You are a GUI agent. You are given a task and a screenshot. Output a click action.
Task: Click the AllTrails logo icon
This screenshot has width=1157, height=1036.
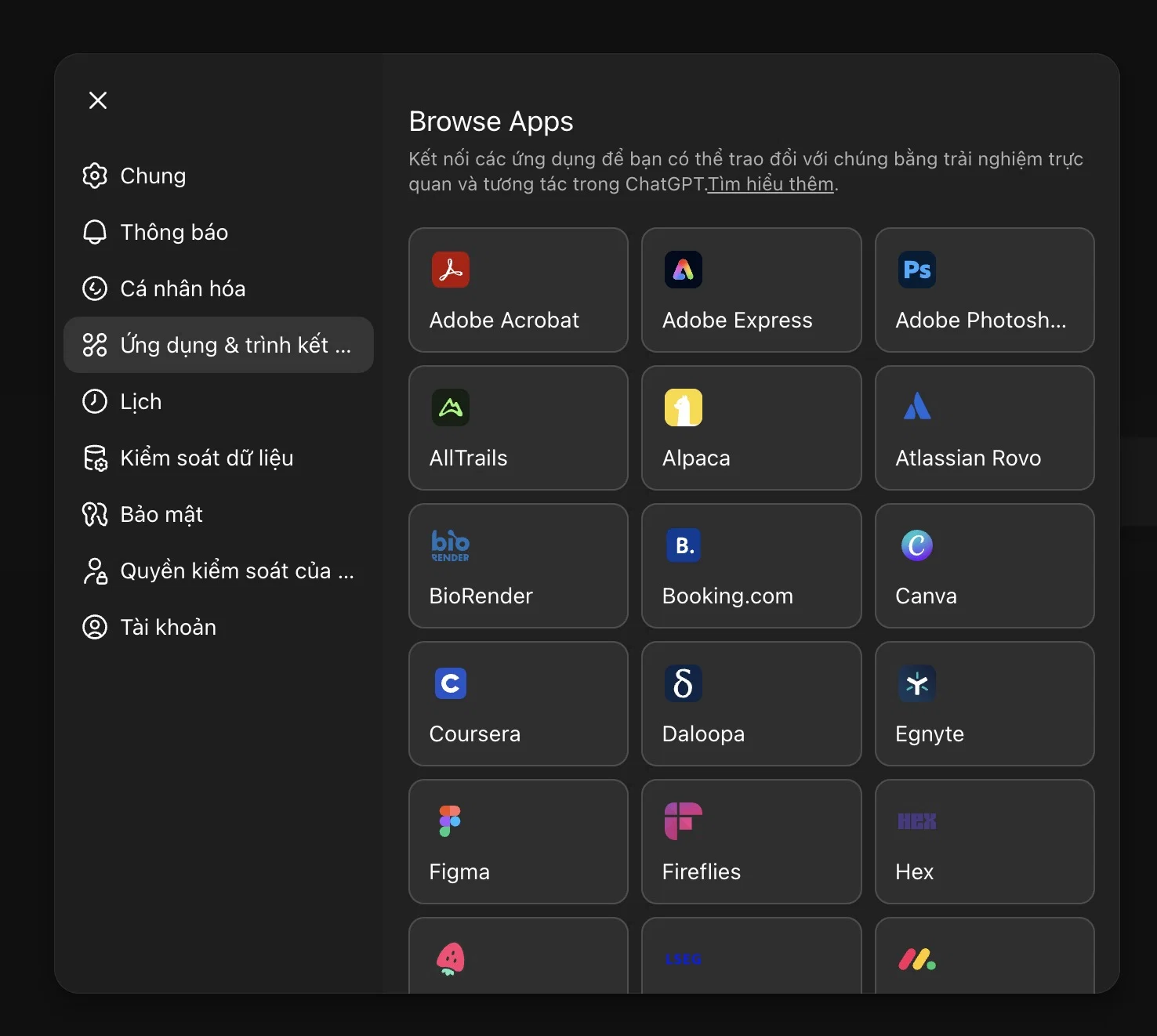(x=451, y=408)
